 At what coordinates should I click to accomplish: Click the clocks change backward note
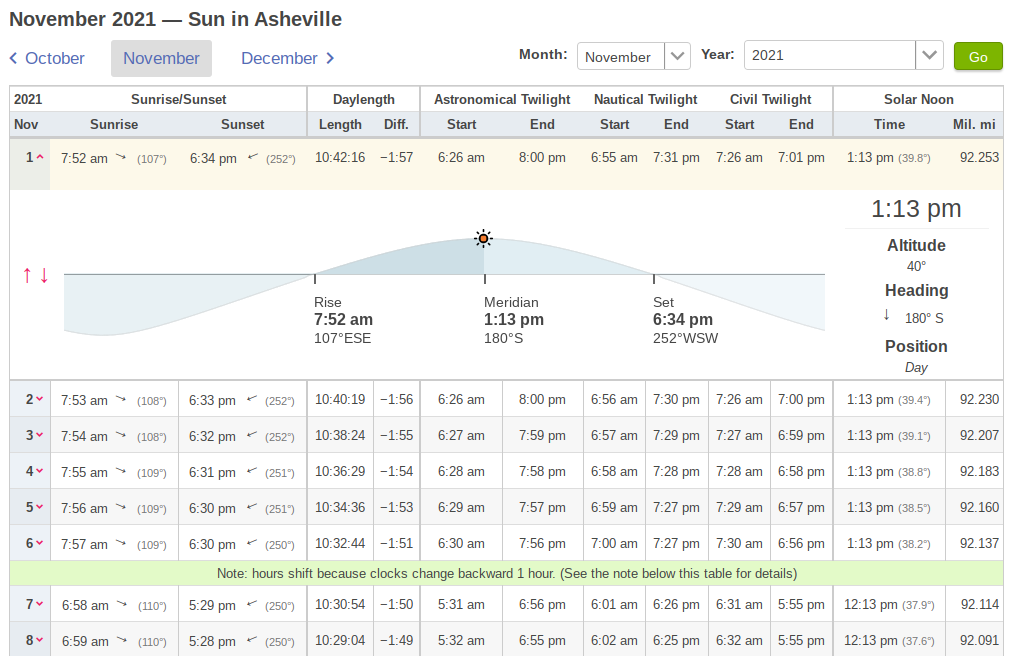pyautogui.click(x=506, y=573)
